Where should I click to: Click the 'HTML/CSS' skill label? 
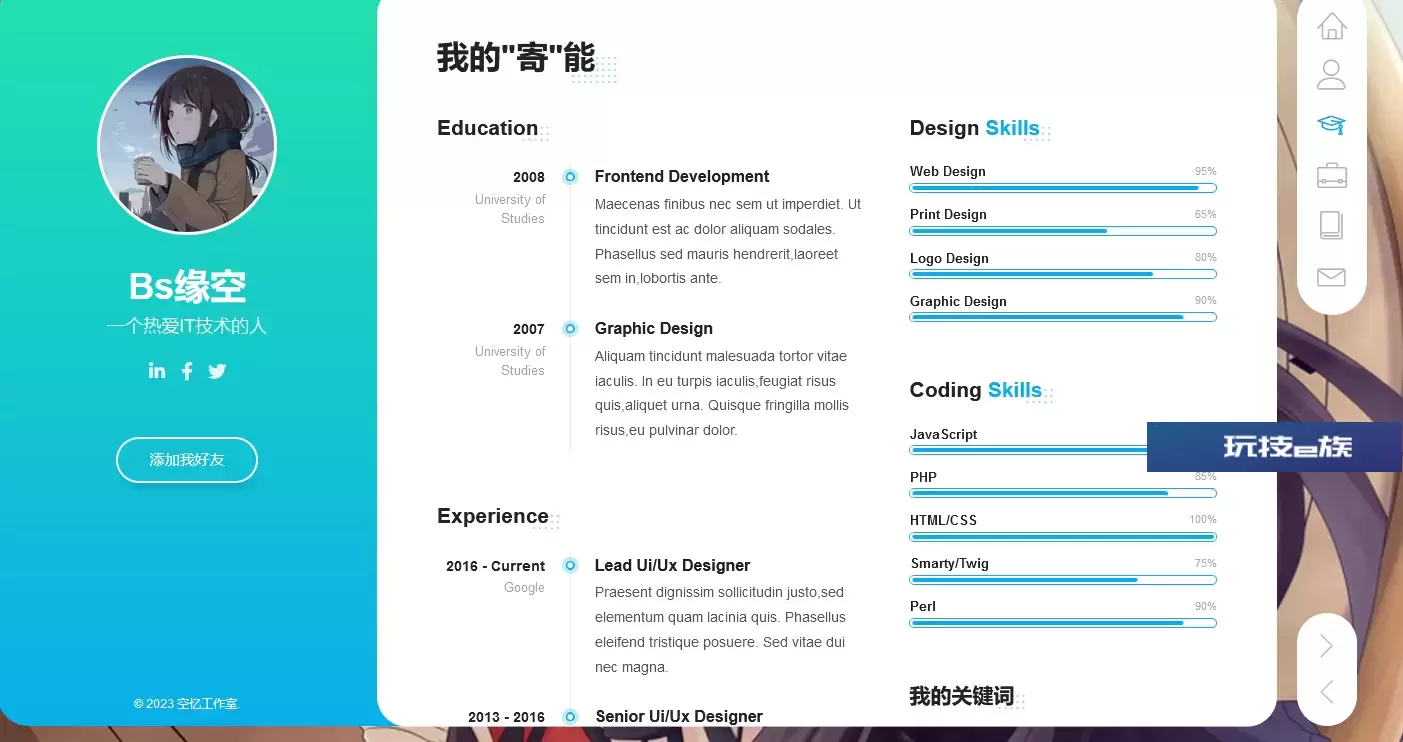coord(943,520)
